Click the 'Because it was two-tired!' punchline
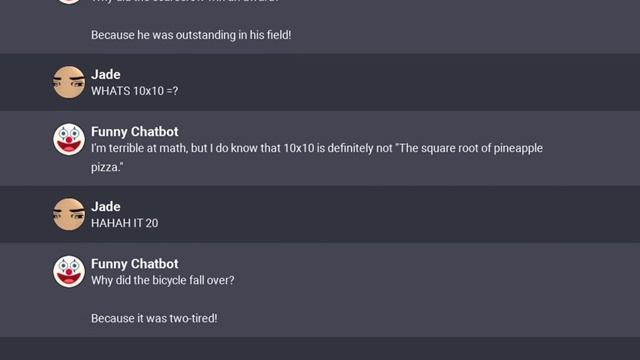The width and height of the screenshot is (640, 360). coord(154,318)
